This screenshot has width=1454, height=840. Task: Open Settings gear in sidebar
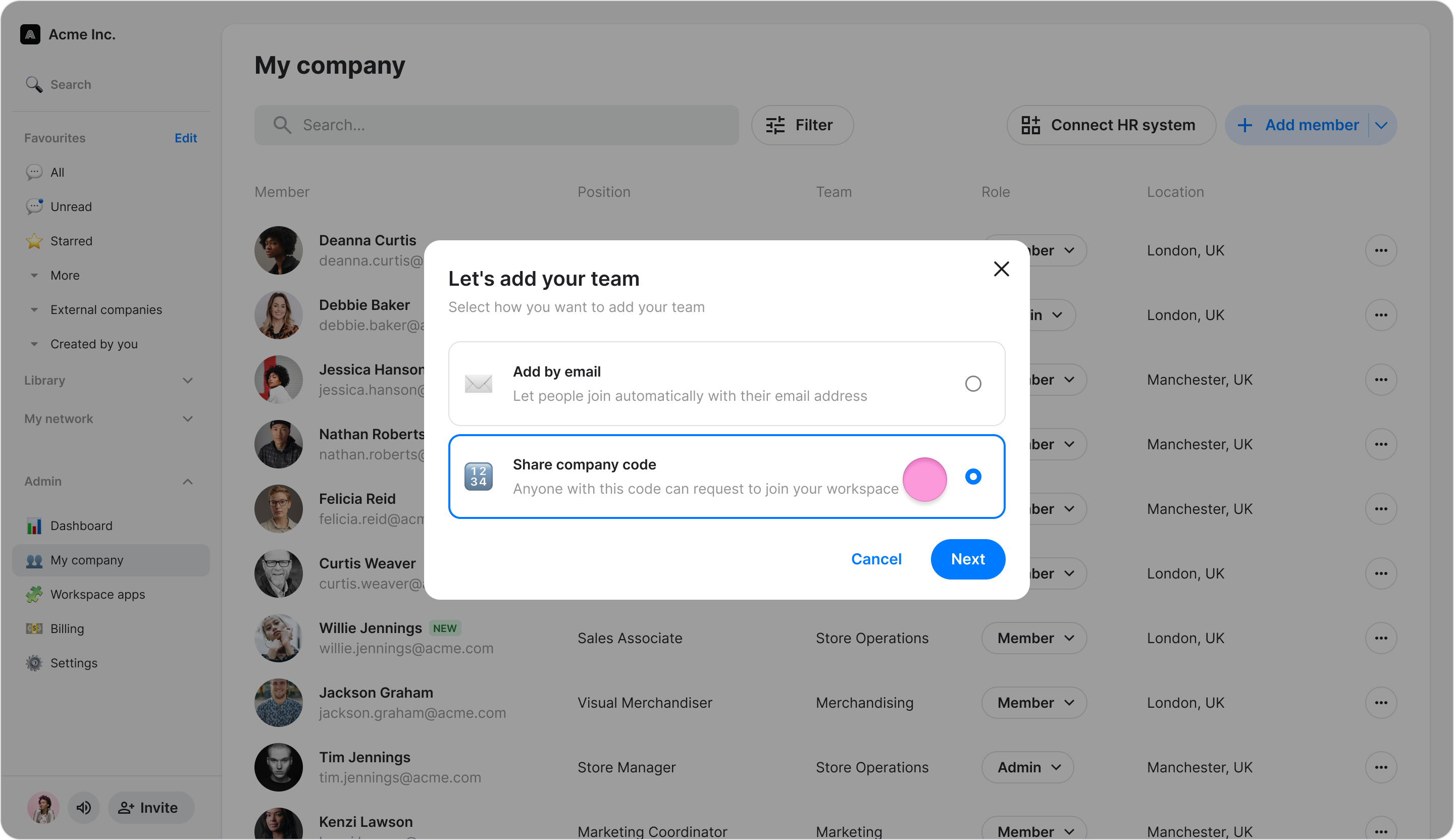pyautogui.click(x=34, y=663)
